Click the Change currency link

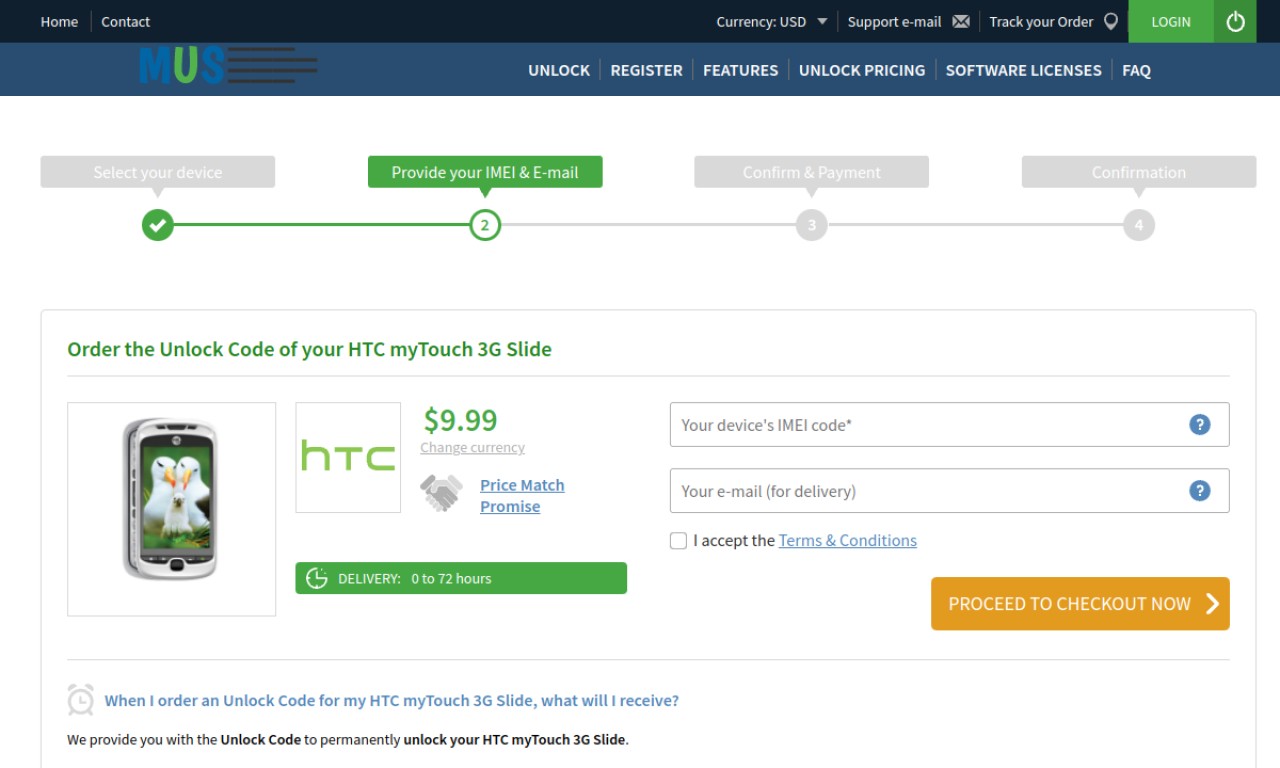point(472,448)
